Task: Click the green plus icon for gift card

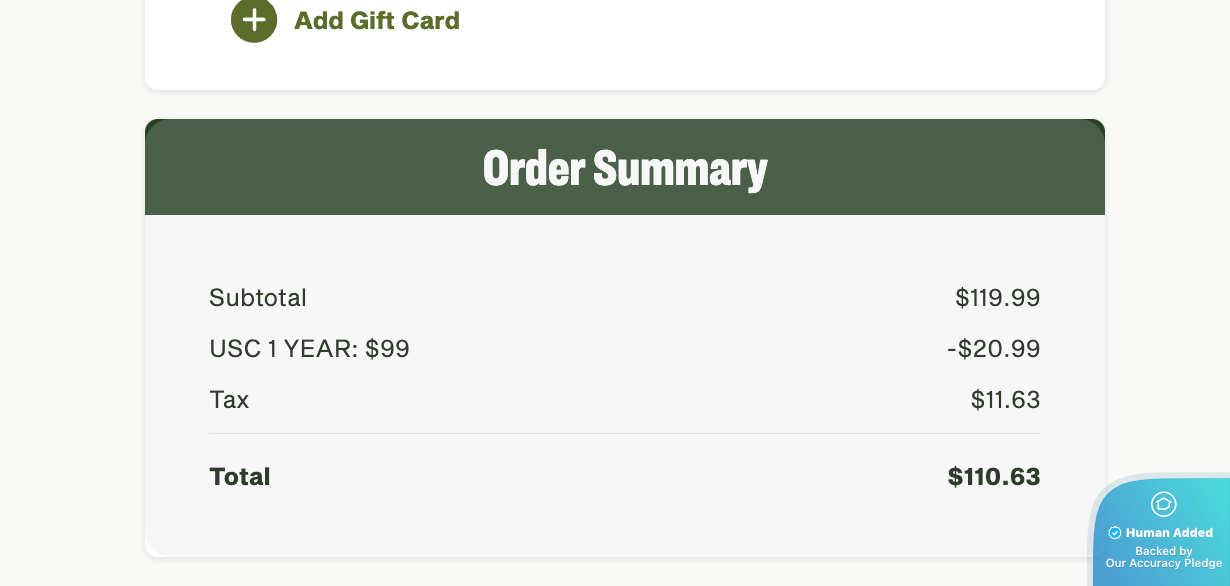Action: pos(254,20)
